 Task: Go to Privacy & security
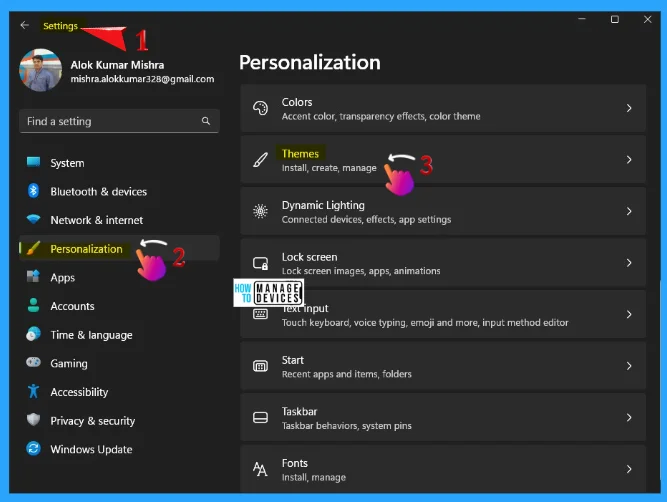(x=119, y=421)
